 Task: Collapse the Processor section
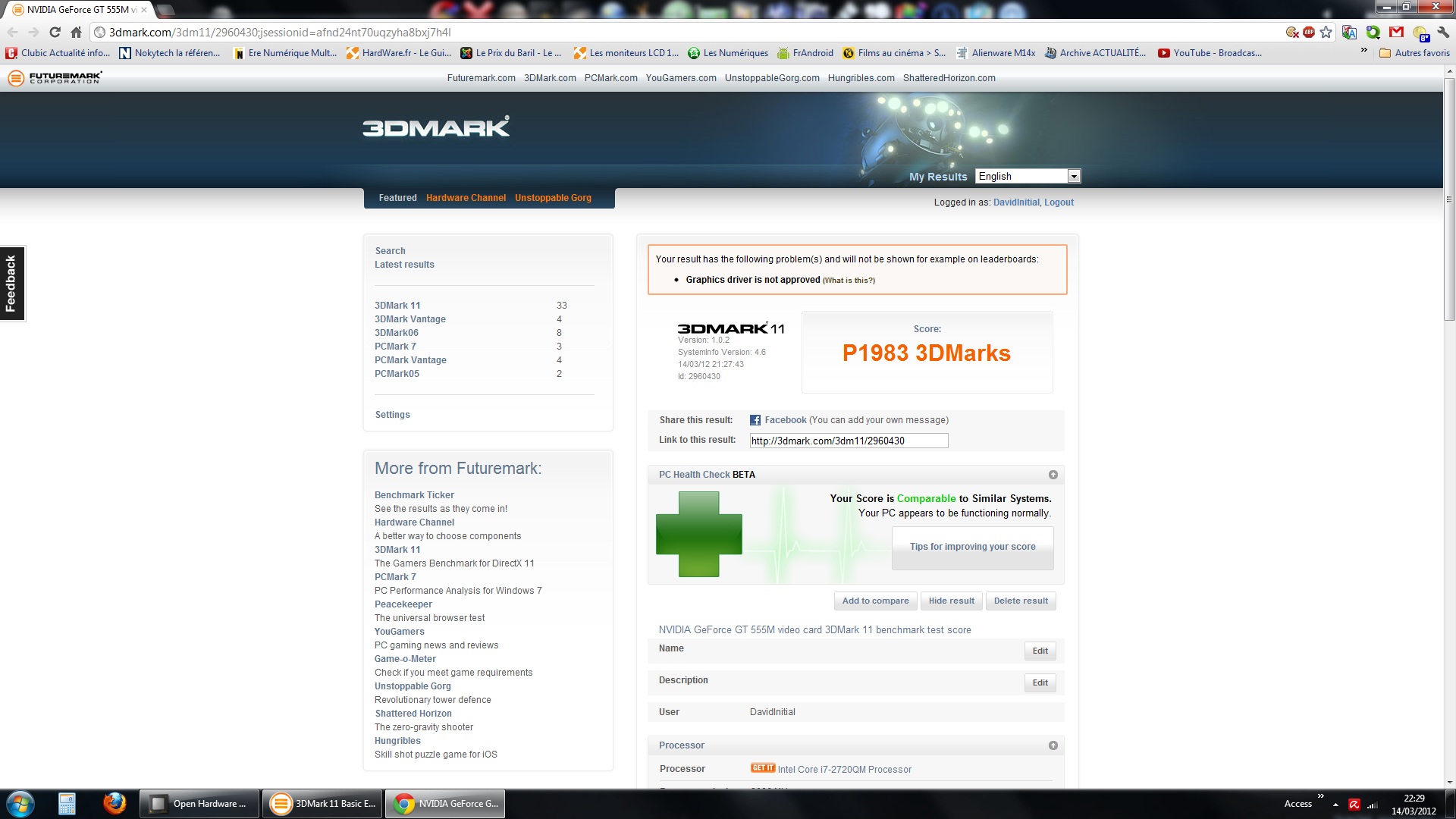[1053, 745]
